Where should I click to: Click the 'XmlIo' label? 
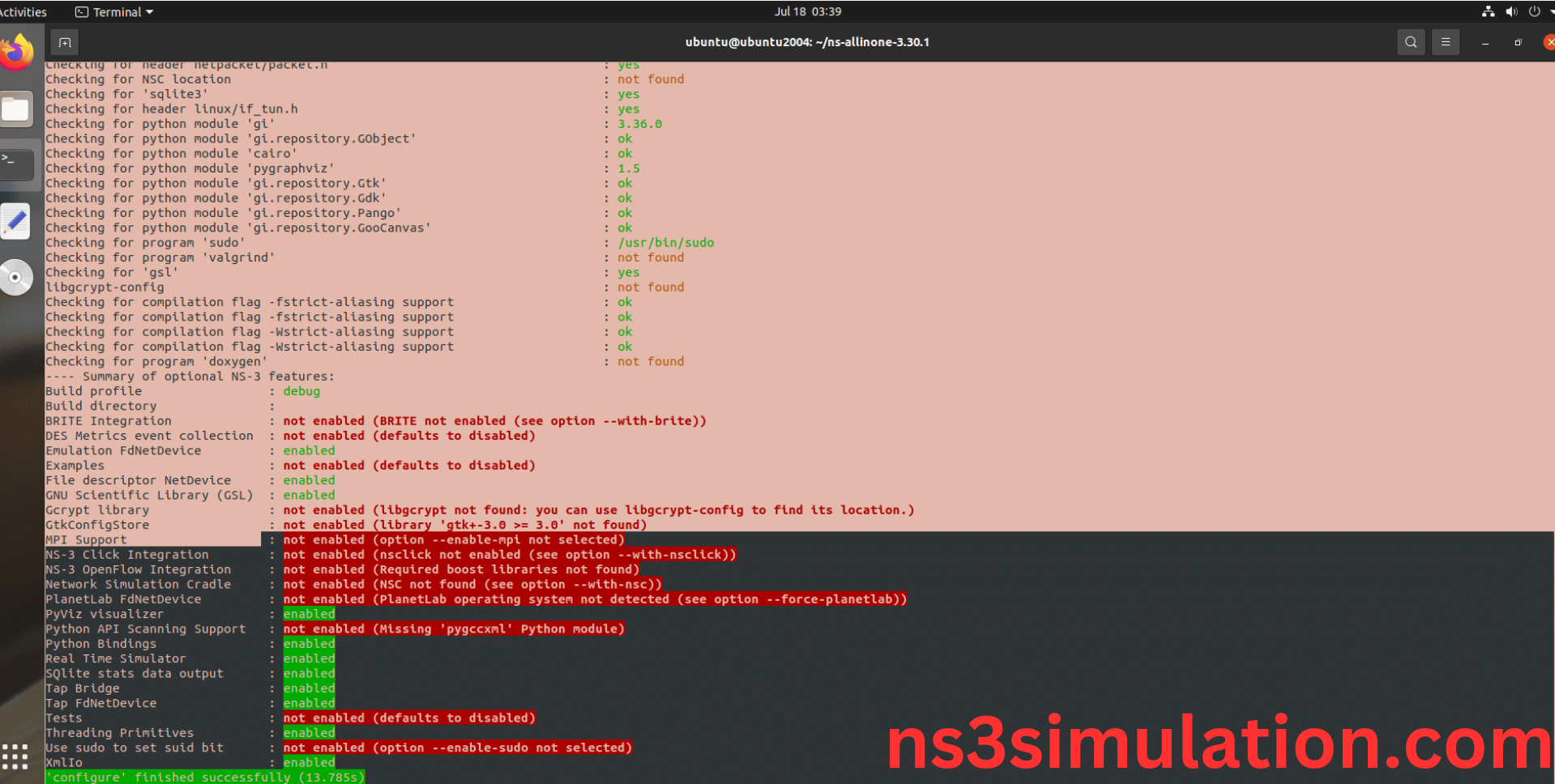(x=64, y=763)
